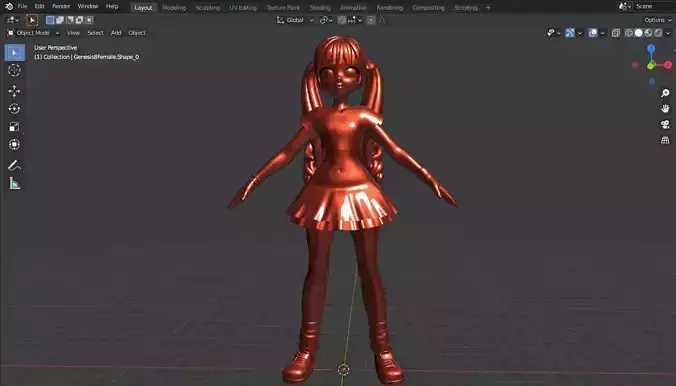Image resolution: width=676 pixels, height=386 pixels.
Task: Click the blue Z axis gizmo ball
Action: click(651, 49)
